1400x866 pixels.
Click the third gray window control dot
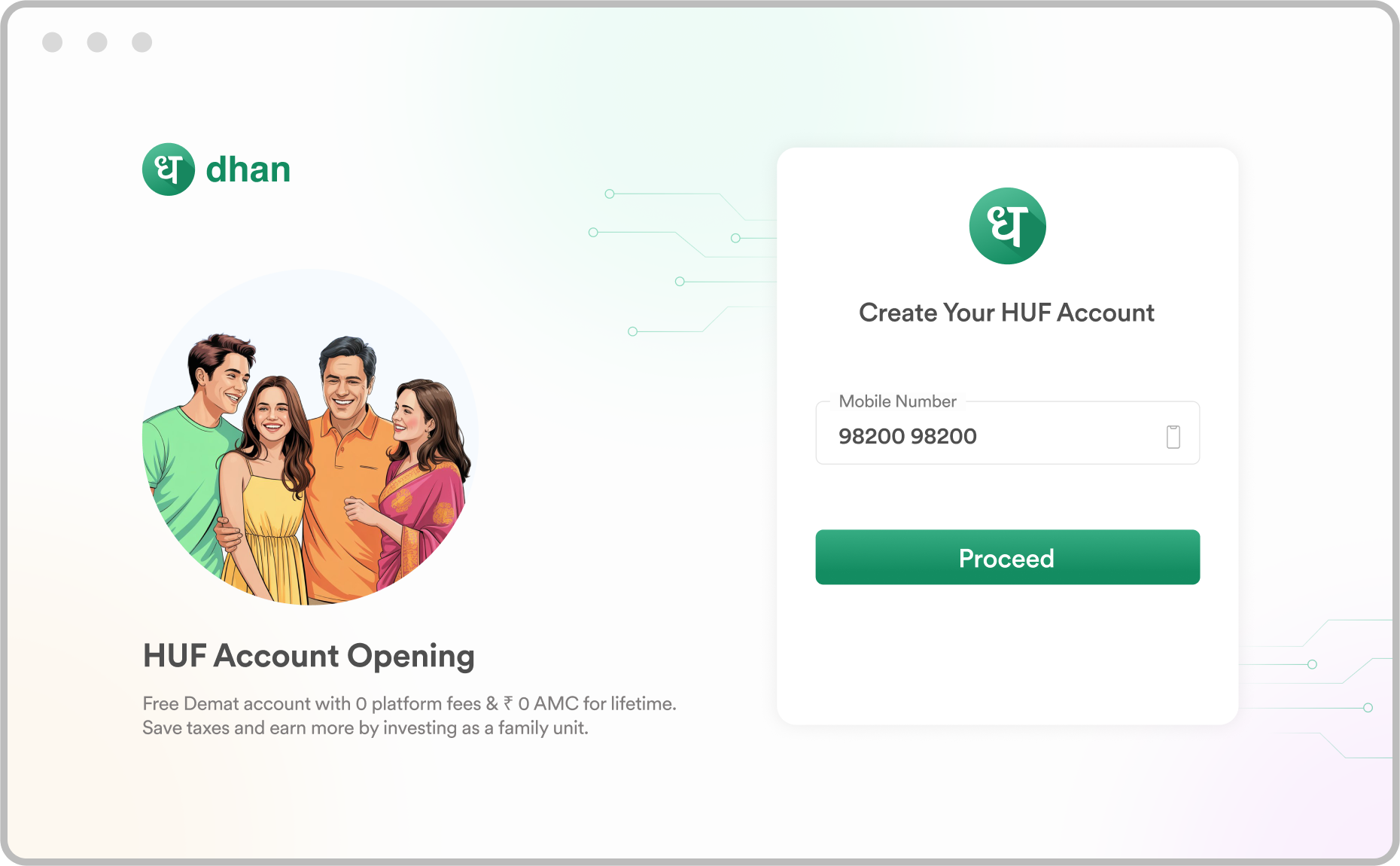tap(142, 42)
